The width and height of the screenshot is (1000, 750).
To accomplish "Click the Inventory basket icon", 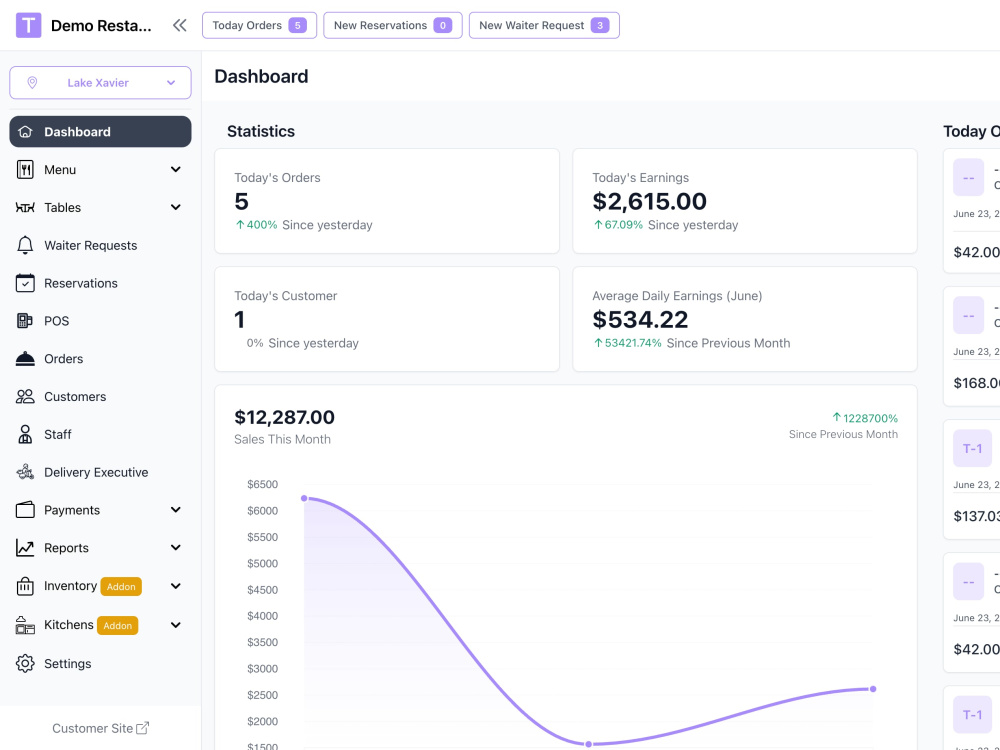I will tap(25, 586).
